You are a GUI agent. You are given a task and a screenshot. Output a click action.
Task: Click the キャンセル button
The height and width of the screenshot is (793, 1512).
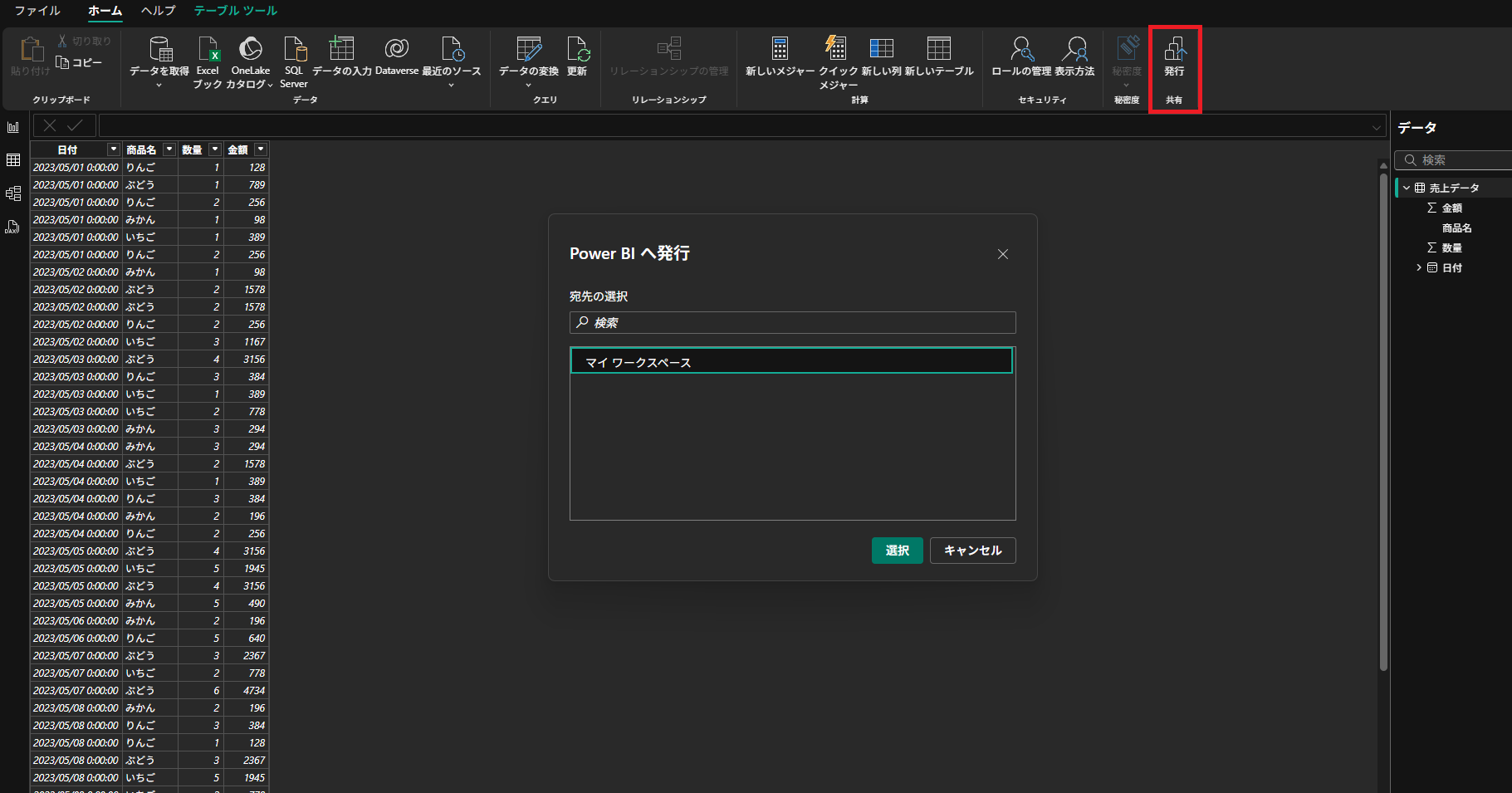click(972, 551)
